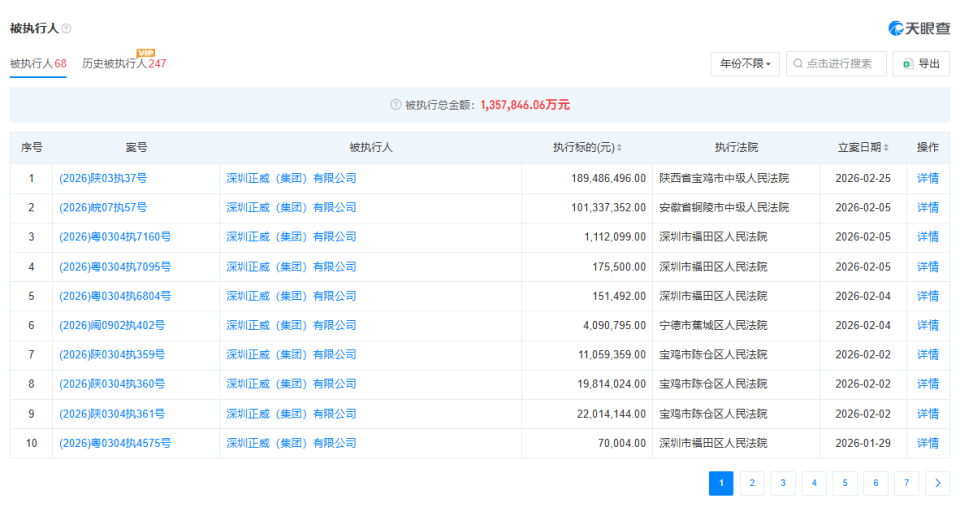This screenshot has width=960, height=516.
Task: Click court 宁德市蕉城区人民法院
Action: tap(713, 326)
